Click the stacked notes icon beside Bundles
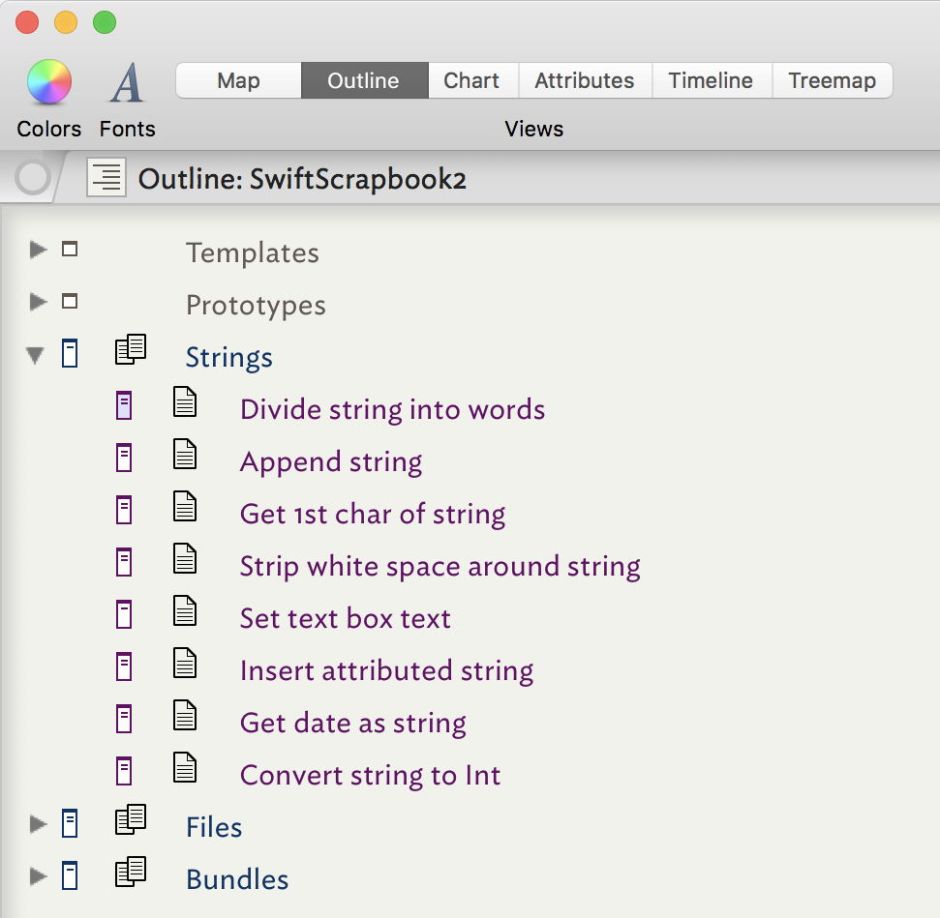This screenshot has height=918, width=940. [x=130, y=873]
